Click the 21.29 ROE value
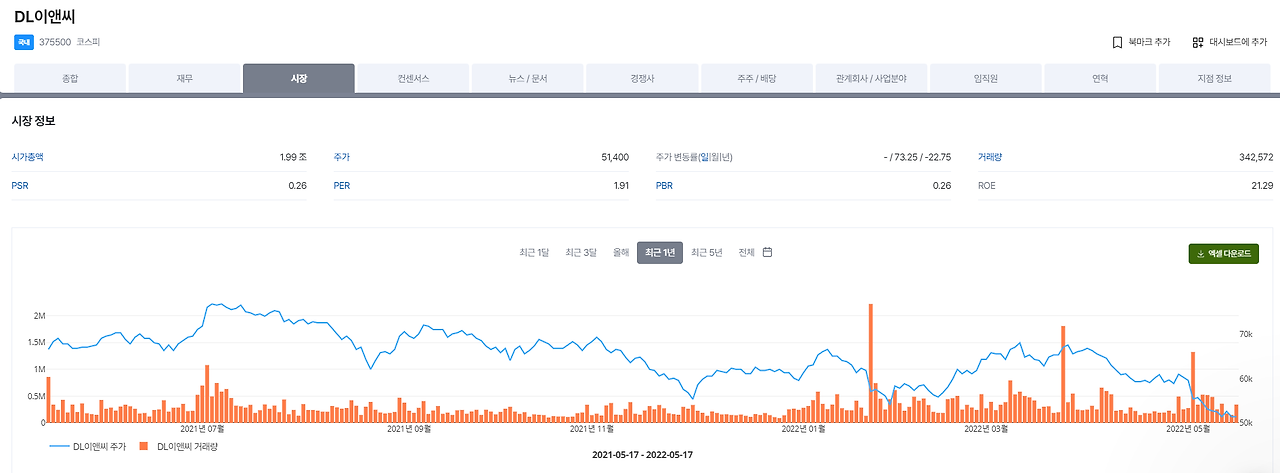 1263,185
